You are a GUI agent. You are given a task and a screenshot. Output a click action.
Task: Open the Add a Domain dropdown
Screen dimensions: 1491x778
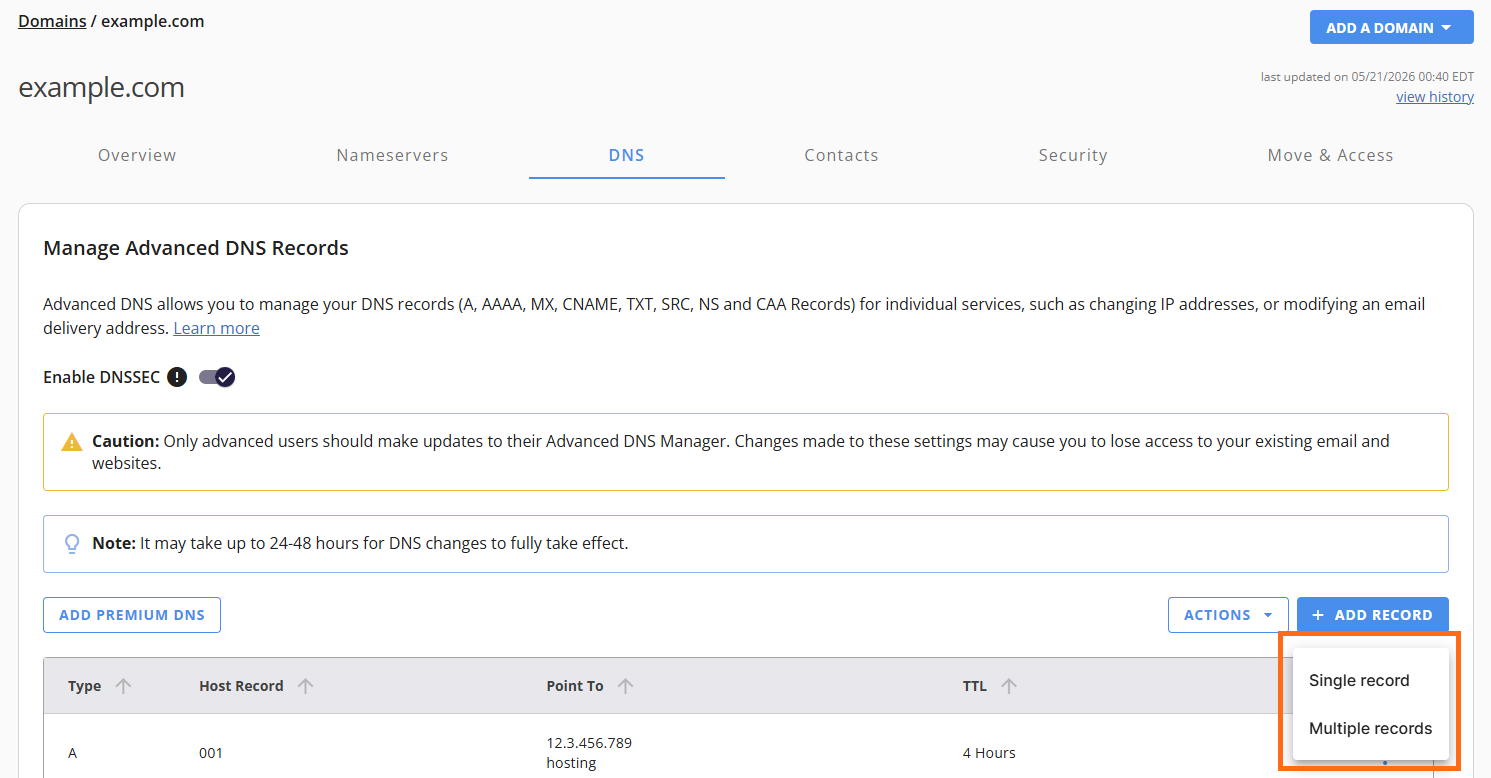coord(1391,28)
